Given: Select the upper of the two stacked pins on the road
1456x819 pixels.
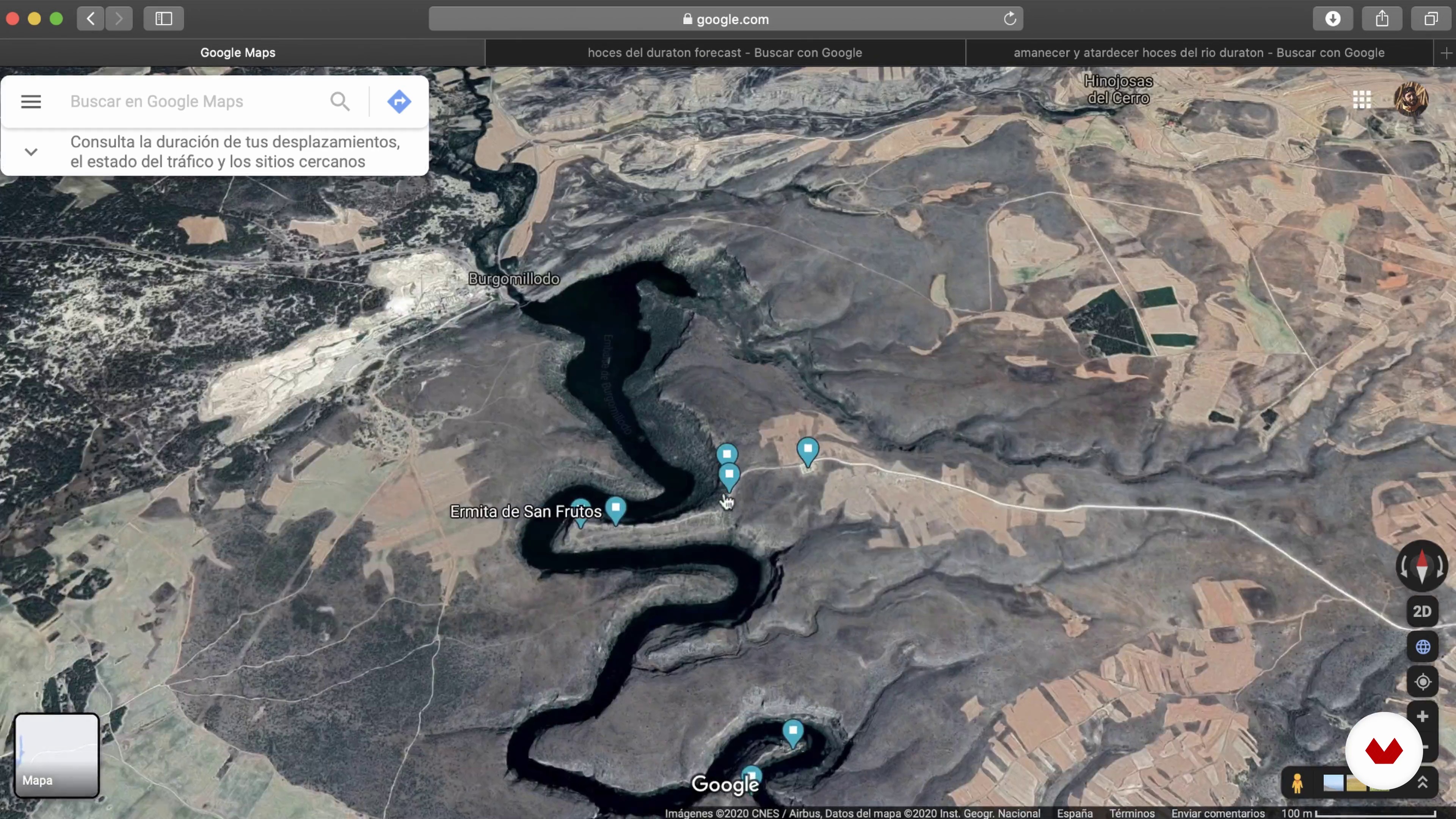Looking at the screenshot, I should pyautogui.click(x=727, y=453).
